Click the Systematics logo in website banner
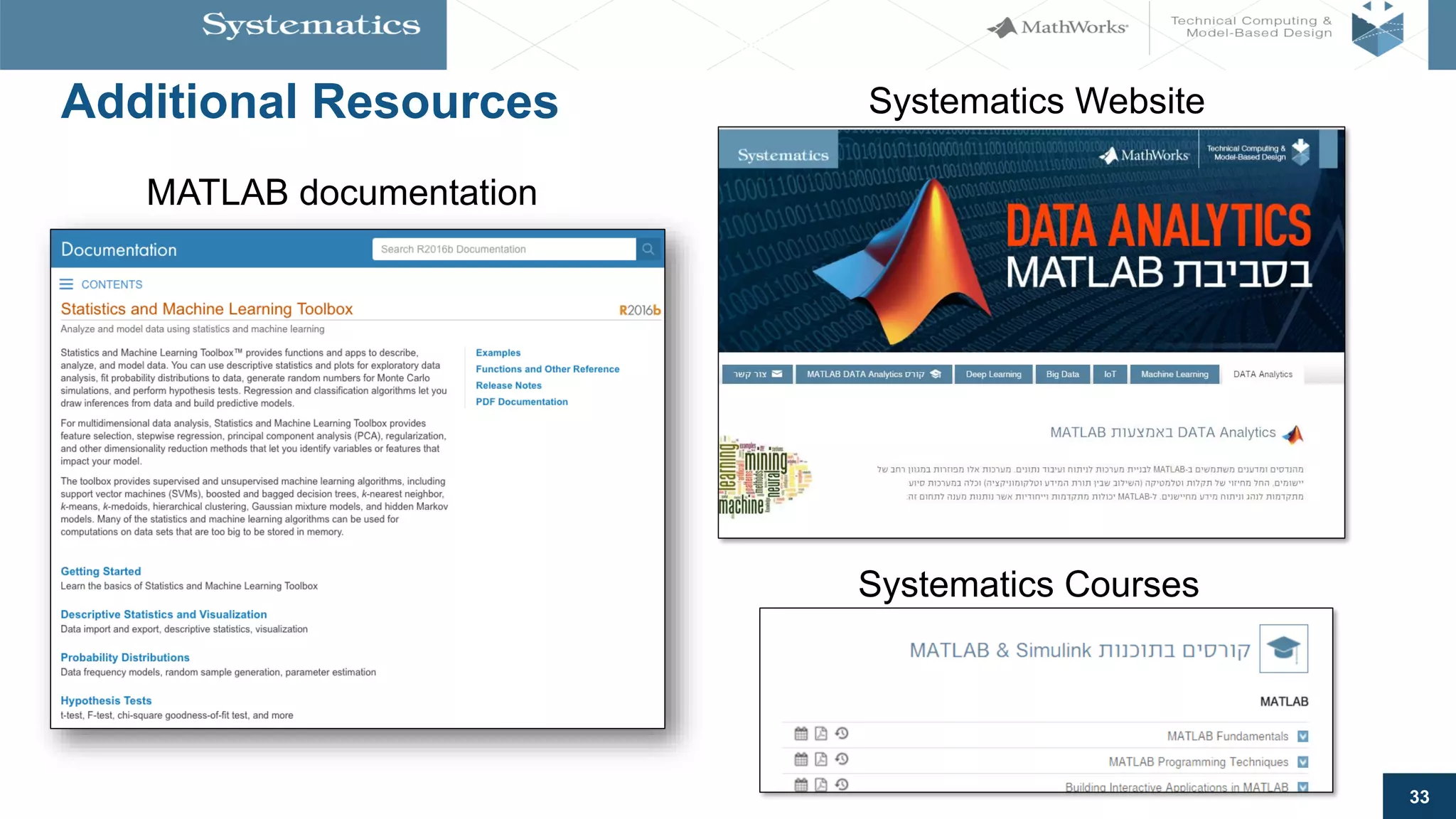Viewport: 1456px width, 819px height. 783,155
